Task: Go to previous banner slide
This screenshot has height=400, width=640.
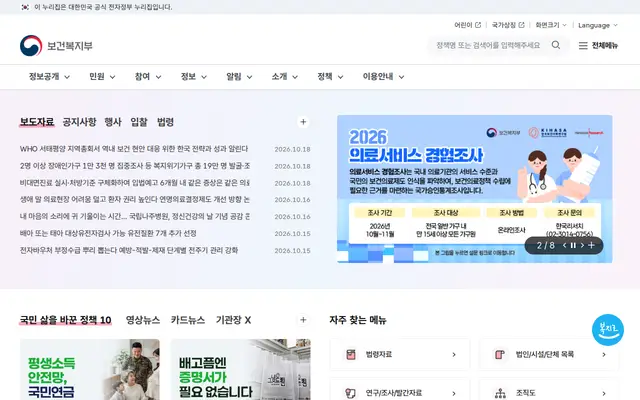Action: (x=564, y=245)
